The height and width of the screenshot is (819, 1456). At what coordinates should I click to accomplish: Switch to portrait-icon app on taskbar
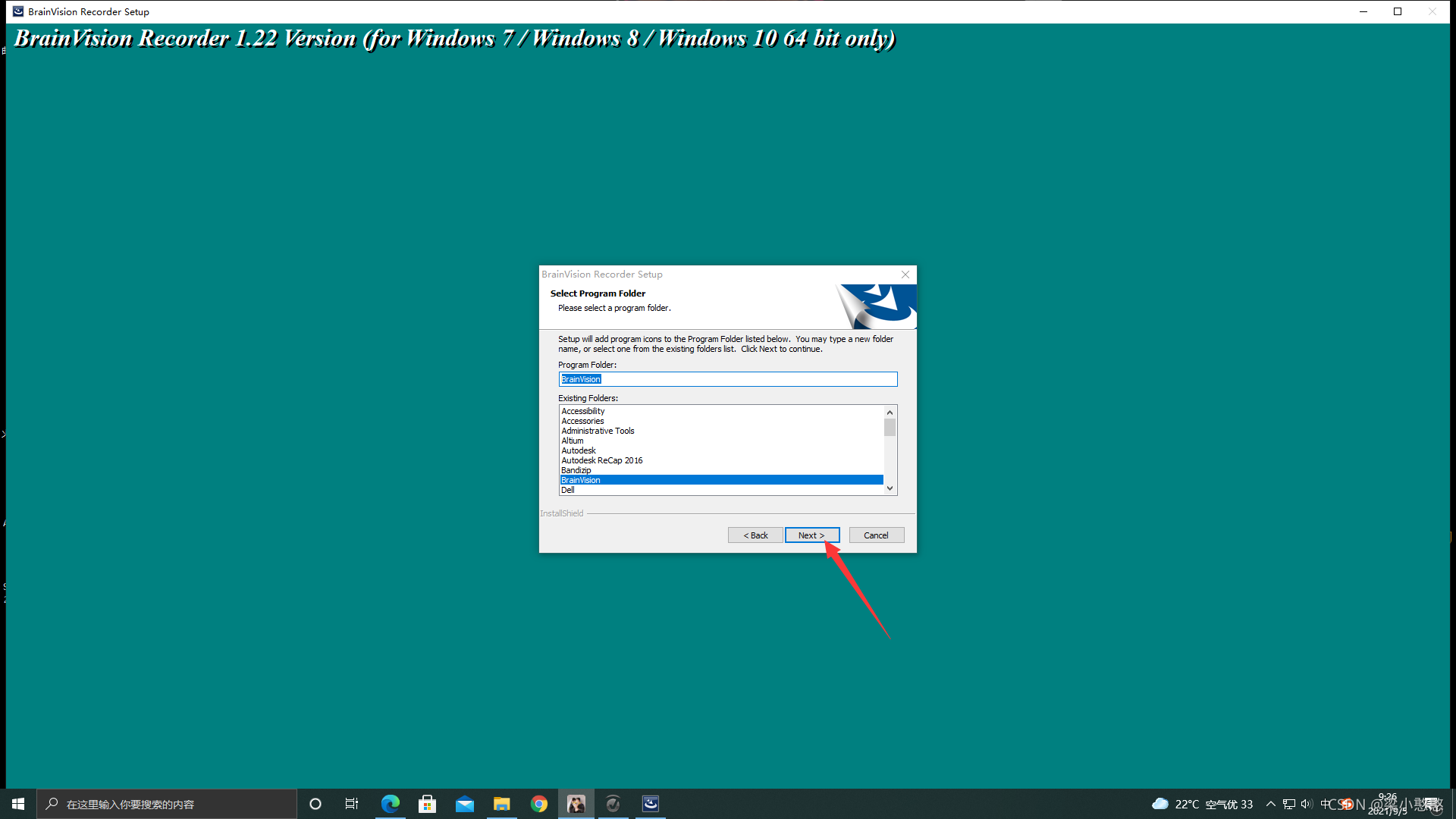[576, 804]
